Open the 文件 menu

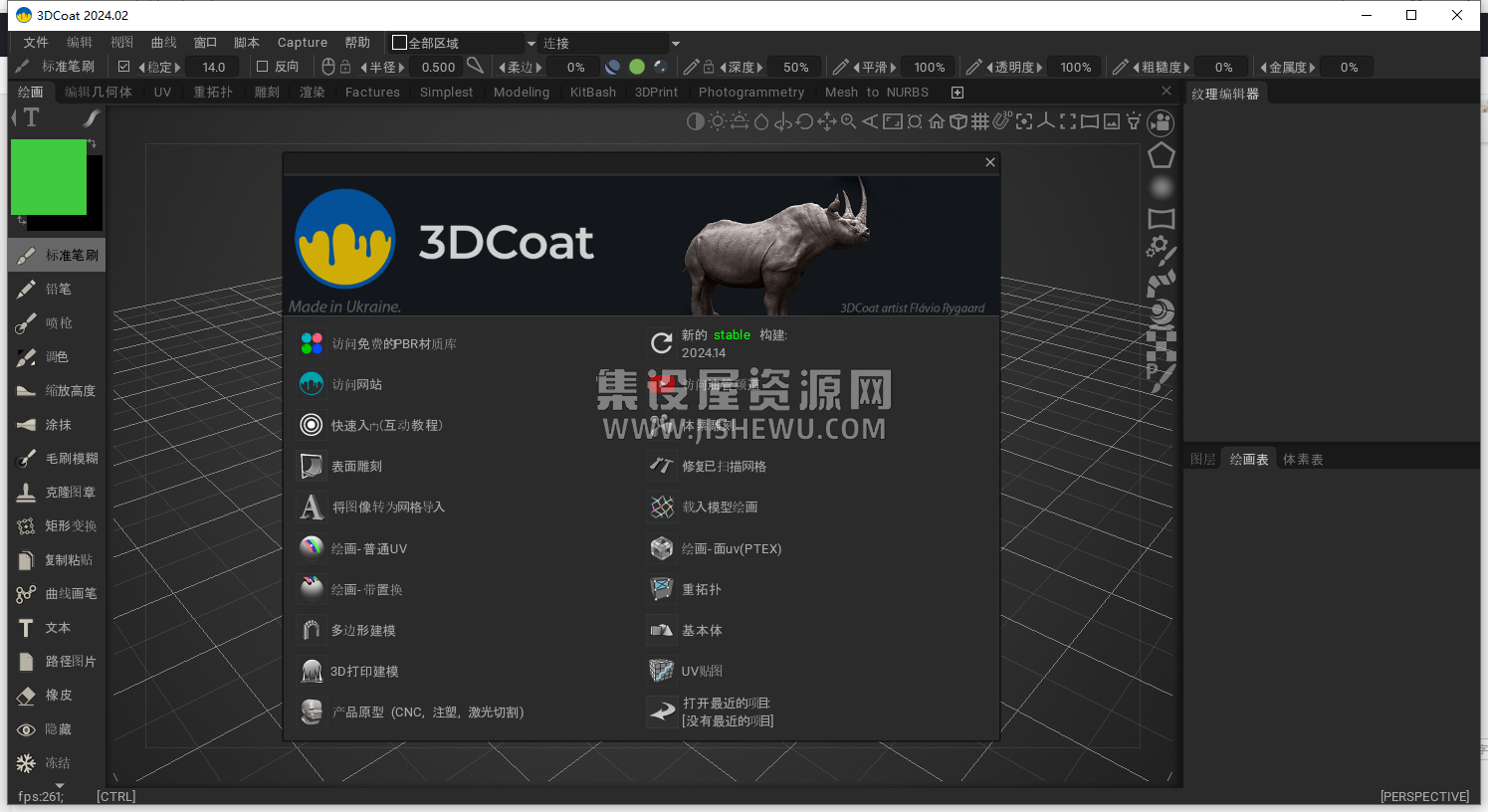point(36,43)
